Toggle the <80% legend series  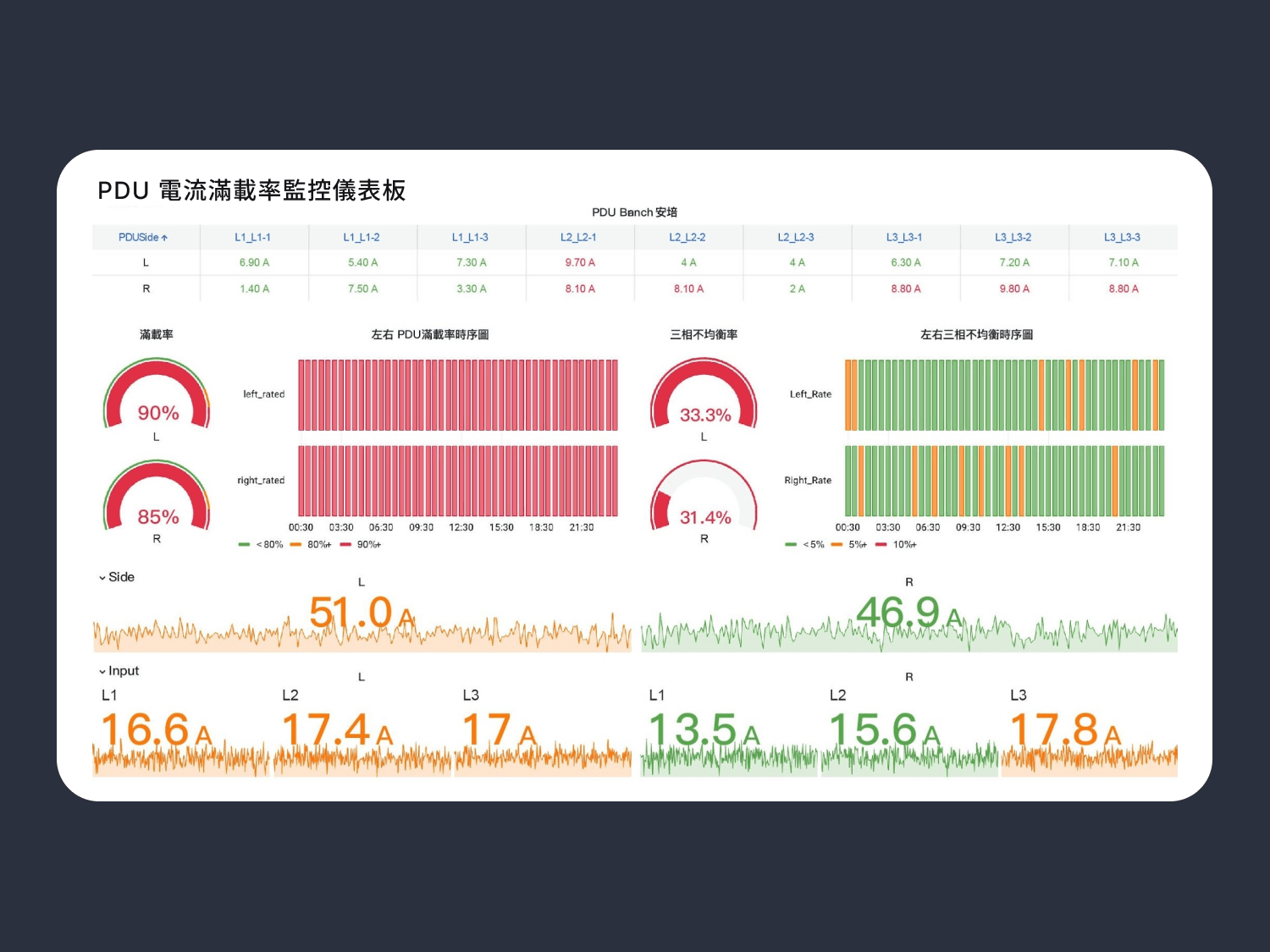[x=262, y=545]
